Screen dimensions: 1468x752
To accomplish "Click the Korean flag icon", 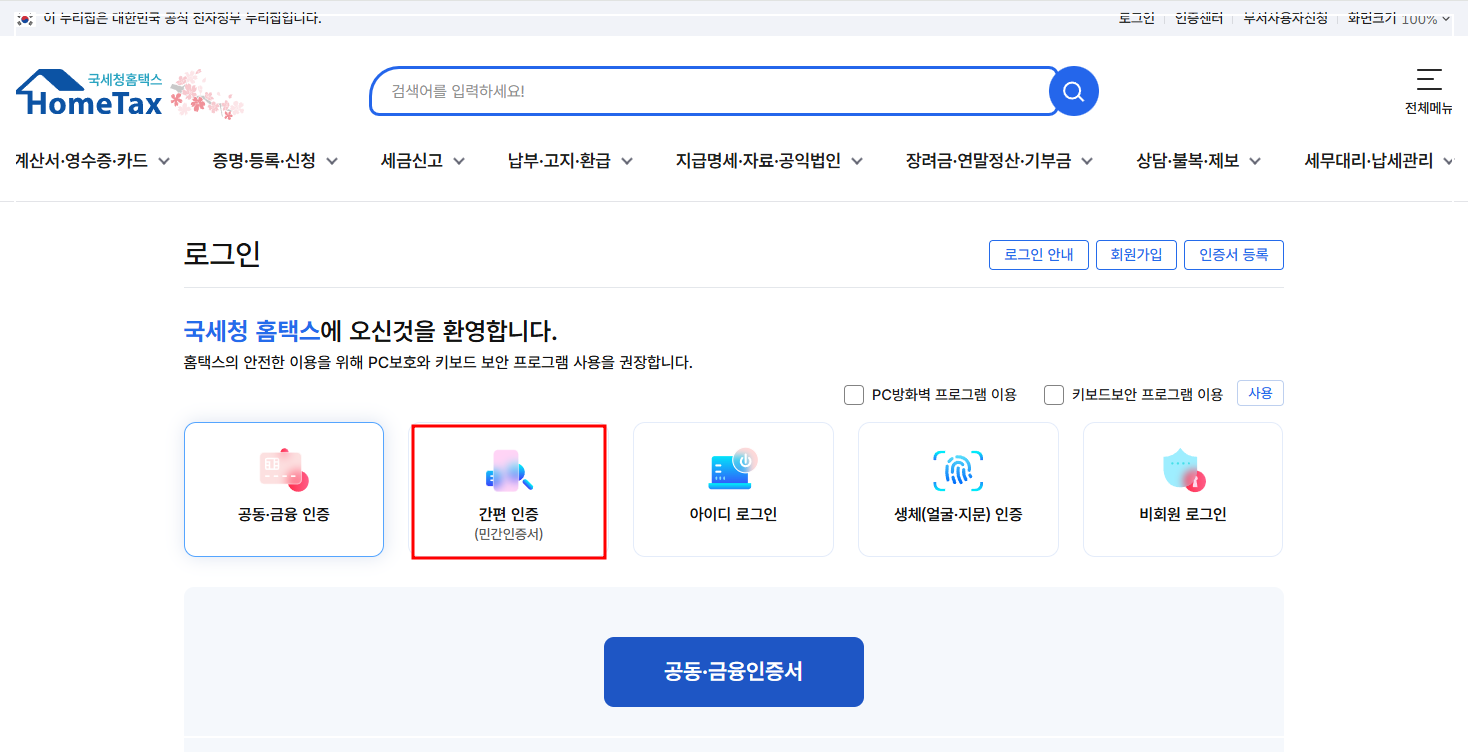I will point(25,19).
